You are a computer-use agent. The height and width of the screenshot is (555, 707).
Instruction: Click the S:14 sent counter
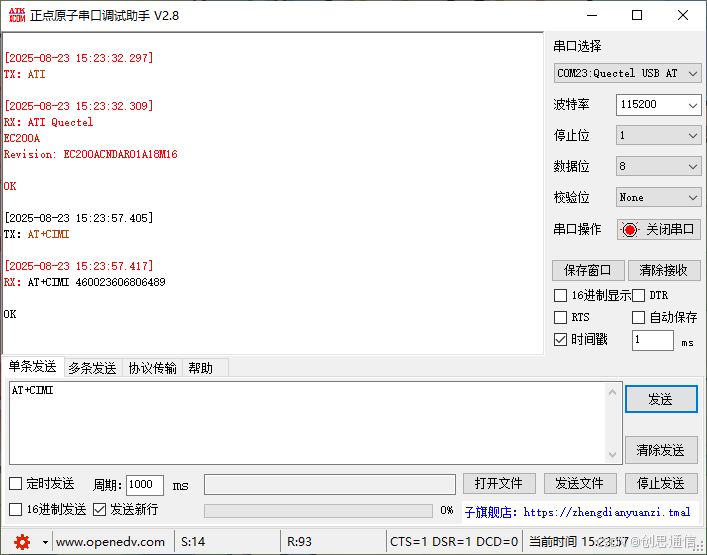click(x=193, y=542)
